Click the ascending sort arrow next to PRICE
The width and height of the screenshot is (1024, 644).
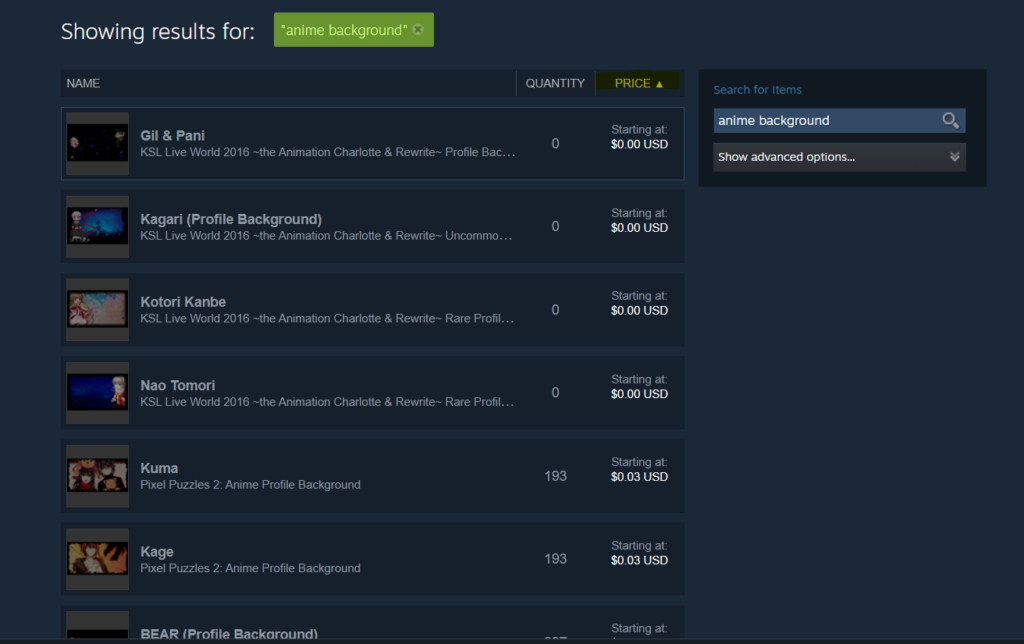661,83
